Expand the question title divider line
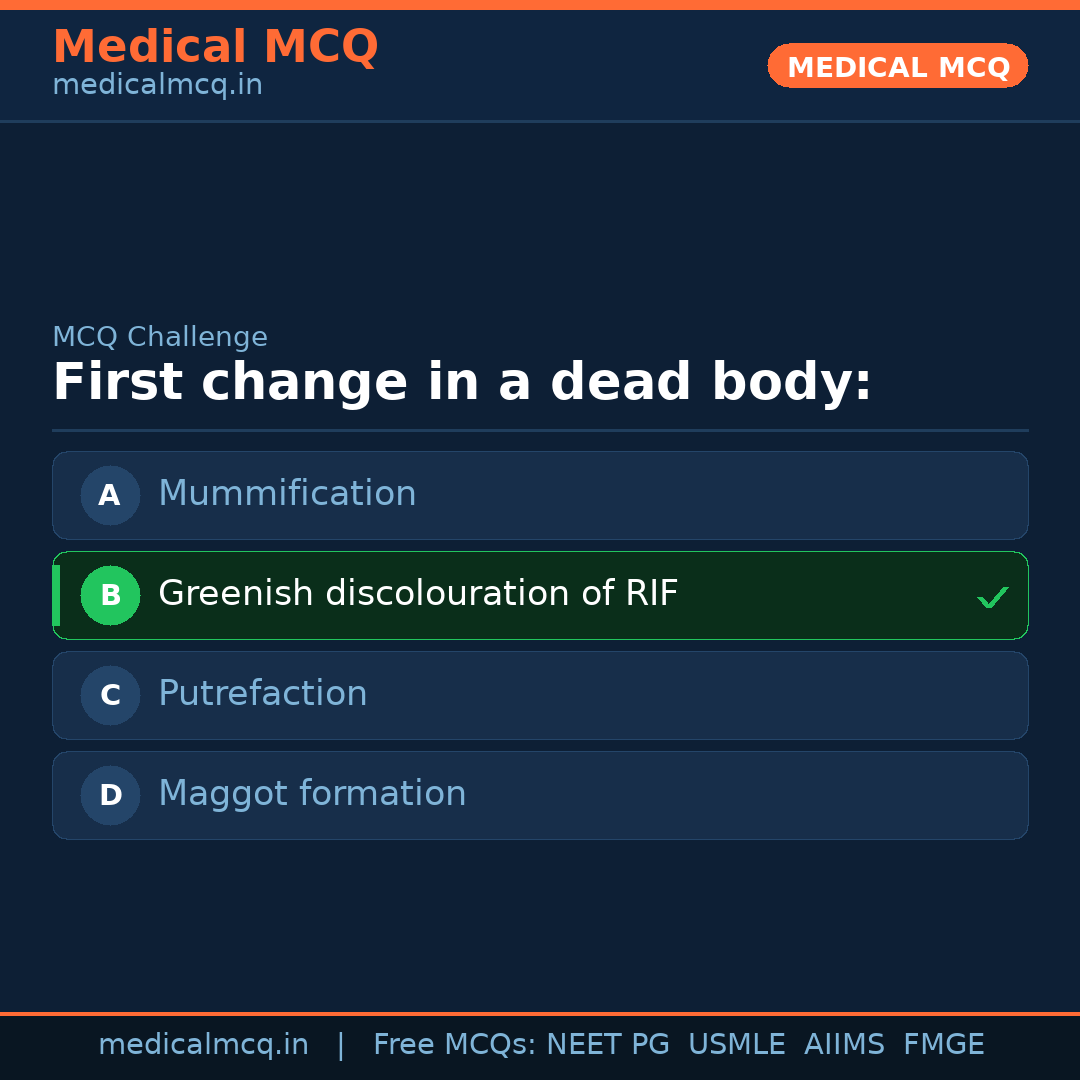The width and height of the screenshot is (1080, 1080). [540, 430]
